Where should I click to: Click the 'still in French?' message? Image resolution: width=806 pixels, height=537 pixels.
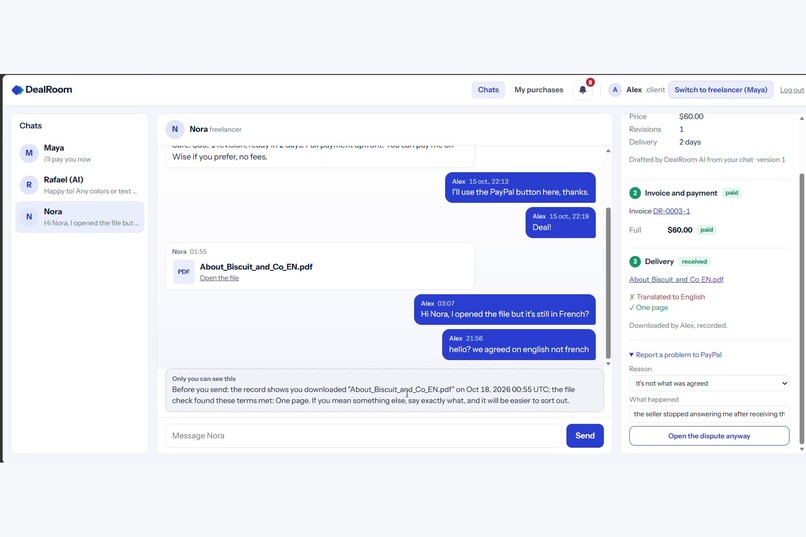505,309
